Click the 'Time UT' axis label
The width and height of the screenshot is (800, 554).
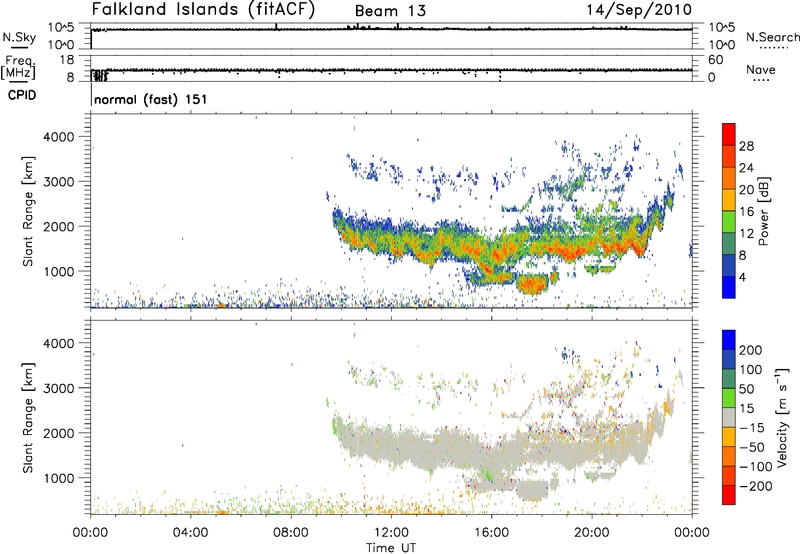[391, 547]
